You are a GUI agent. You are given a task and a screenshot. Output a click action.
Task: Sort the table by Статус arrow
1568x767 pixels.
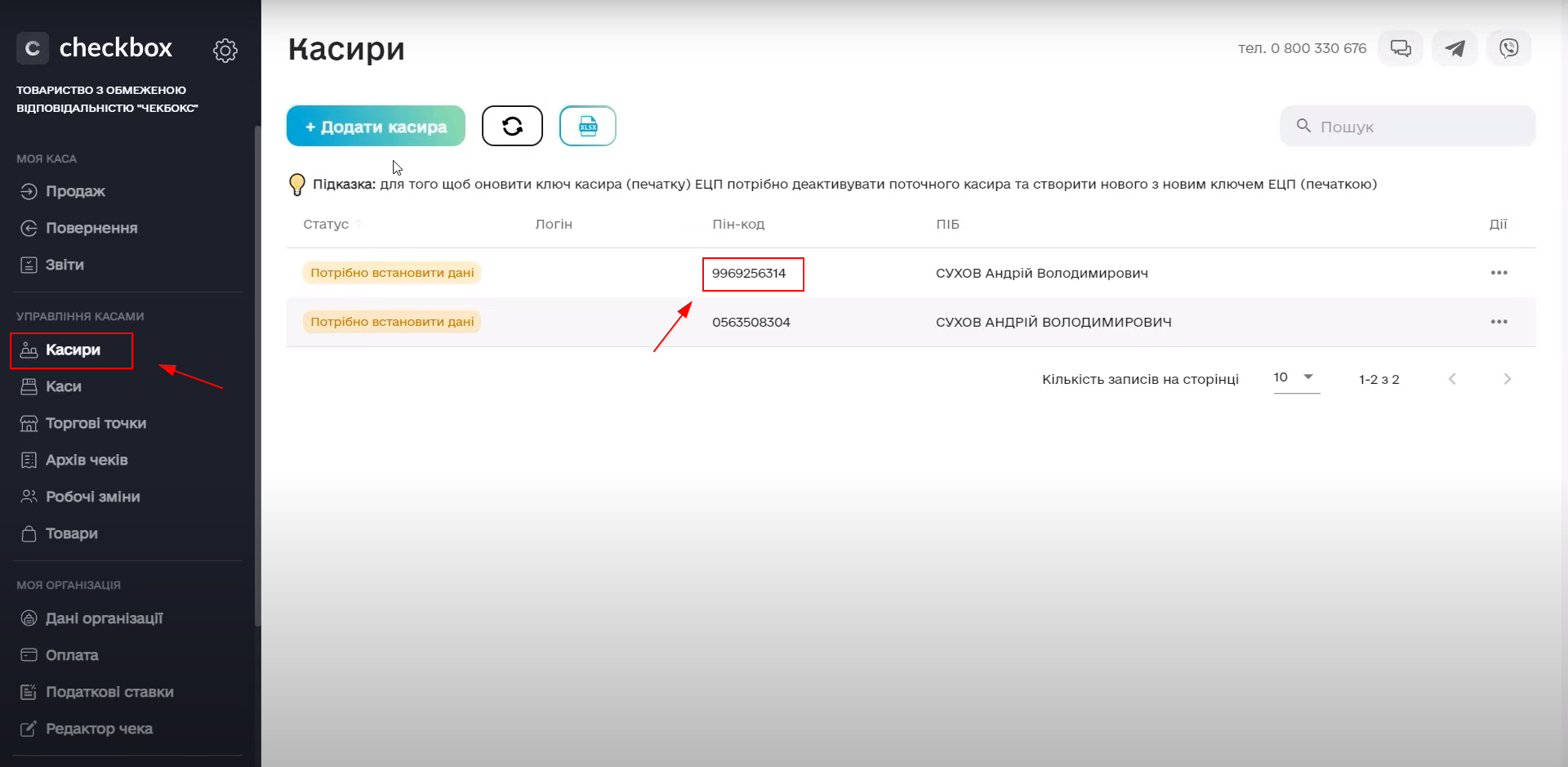359,224
